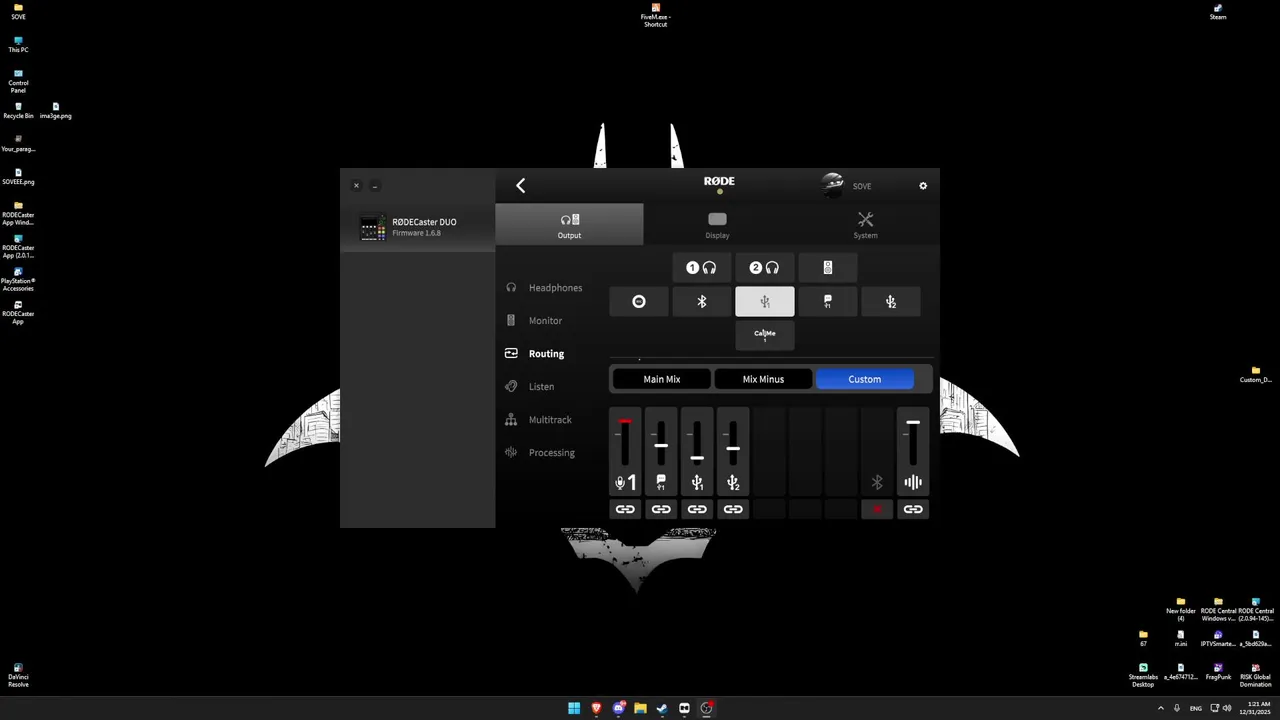The image size is (1280, 720).
Task: Open the settings gear in RØDE app
Action: (923, 186)
